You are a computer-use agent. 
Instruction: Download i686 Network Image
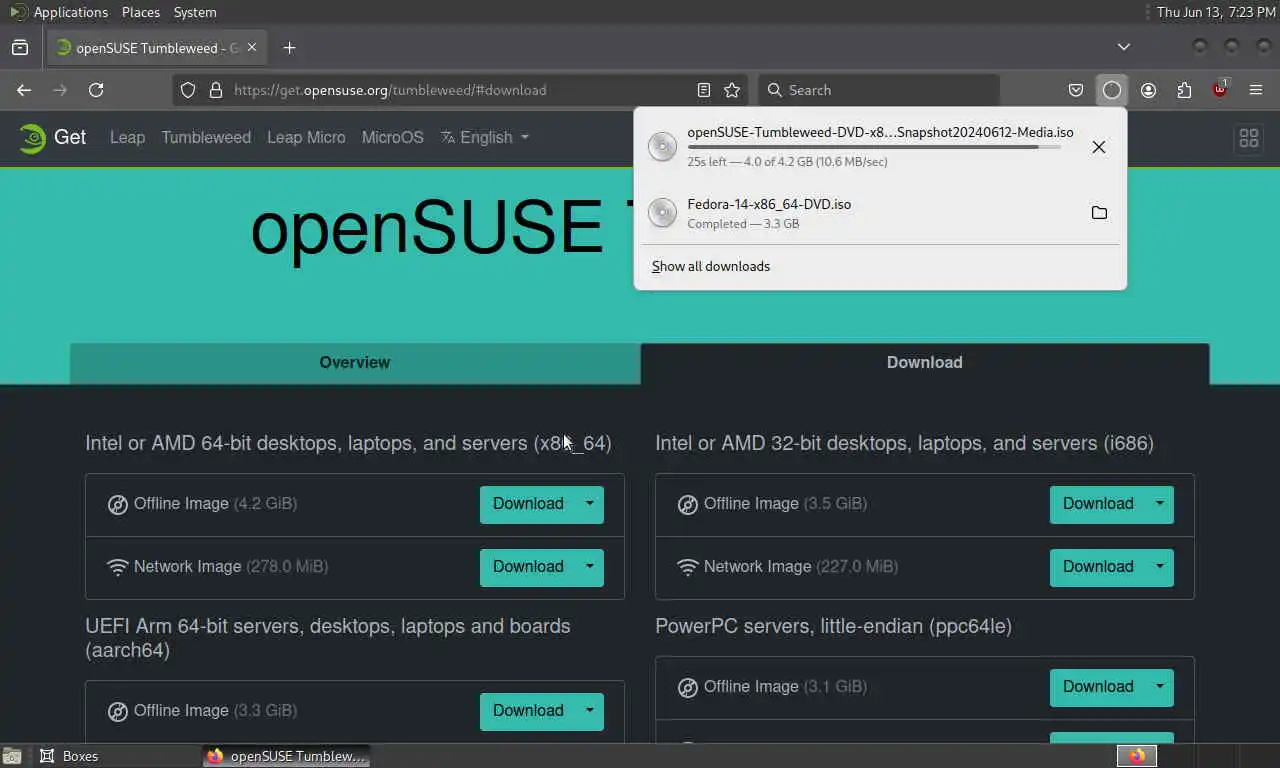[1098, 567]
